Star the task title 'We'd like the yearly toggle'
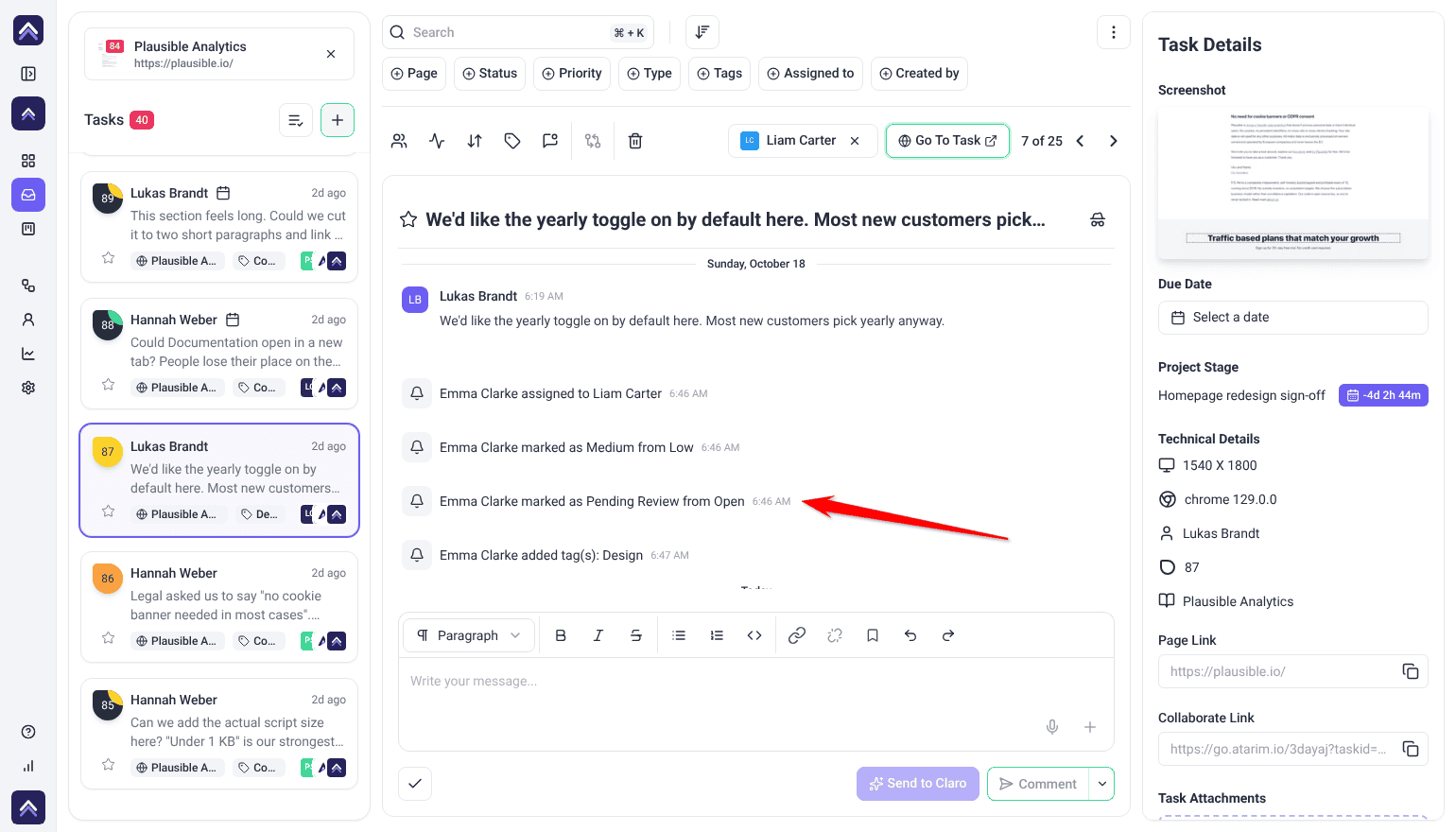Image resolution: width=1456 pixels, height=832 pixels. pyautogui.click(x=408, y=219)
